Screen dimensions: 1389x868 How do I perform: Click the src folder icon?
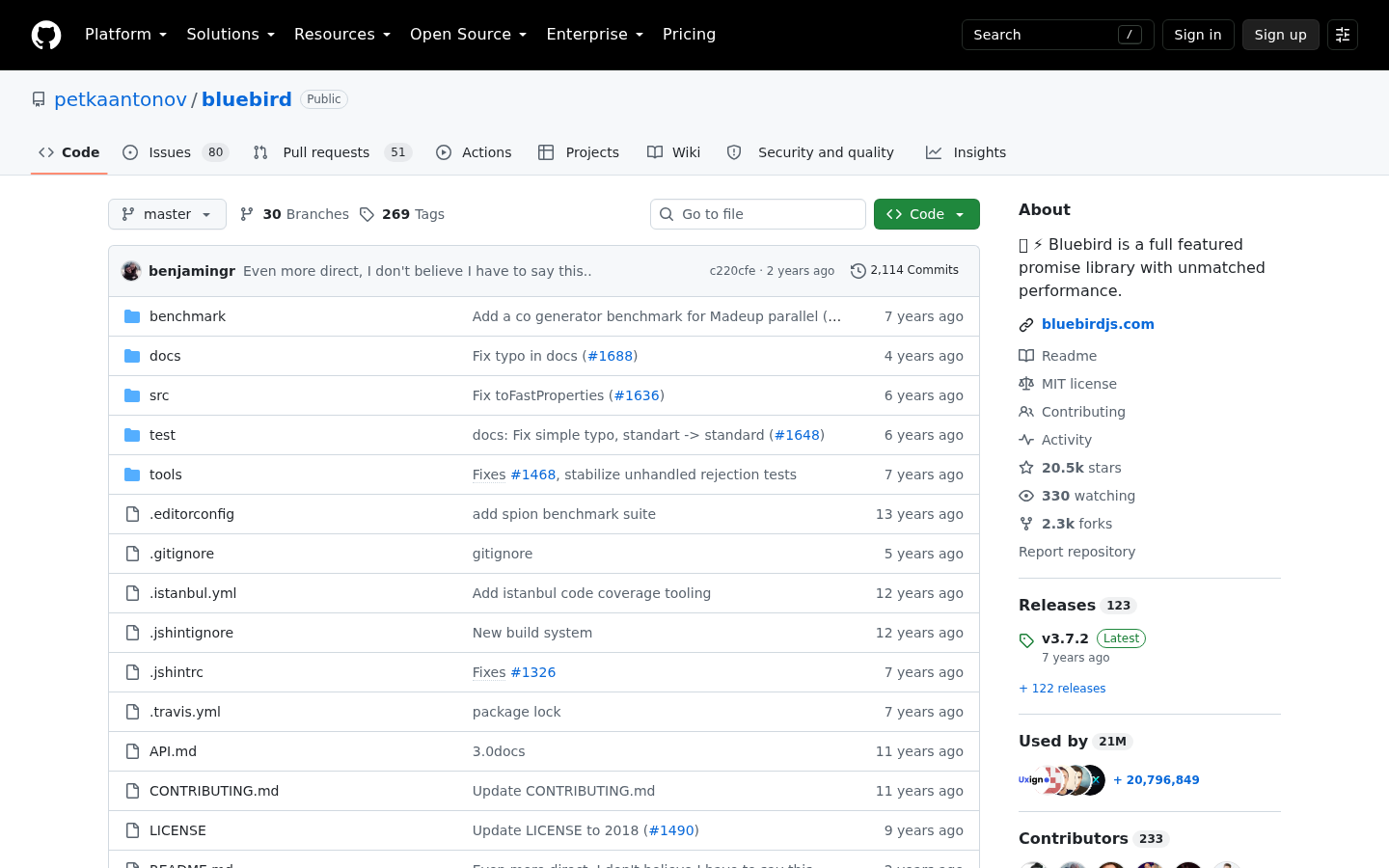pos(132,395)
